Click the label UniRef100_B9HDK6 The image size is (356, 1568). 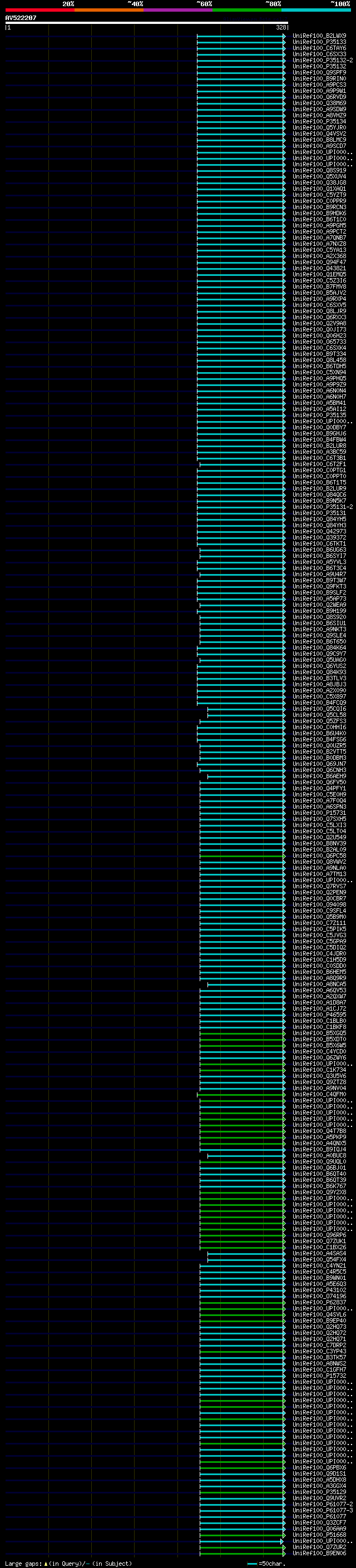[319, 214]
